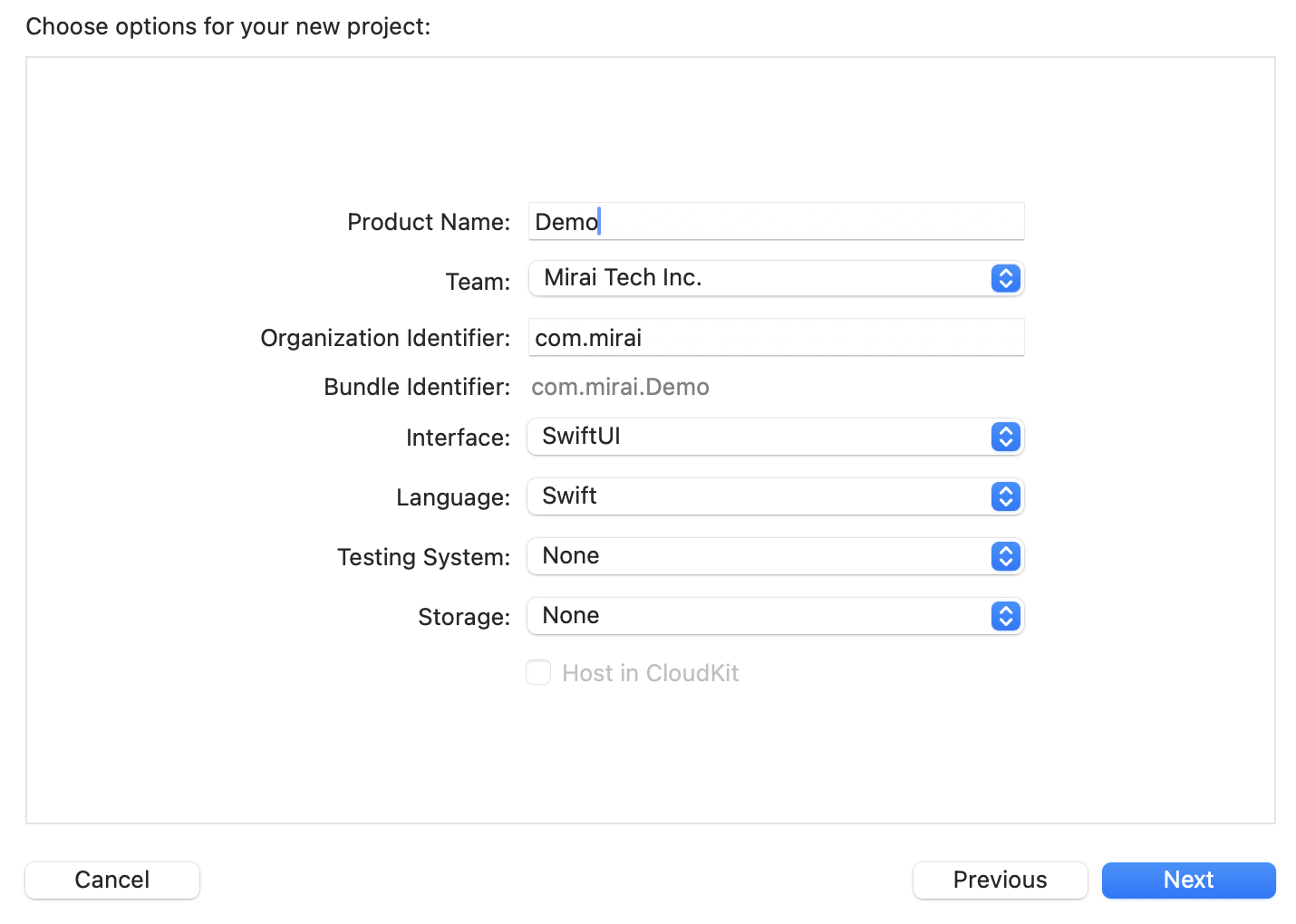Open the Testing System dropdown

(x=776, y=556)
